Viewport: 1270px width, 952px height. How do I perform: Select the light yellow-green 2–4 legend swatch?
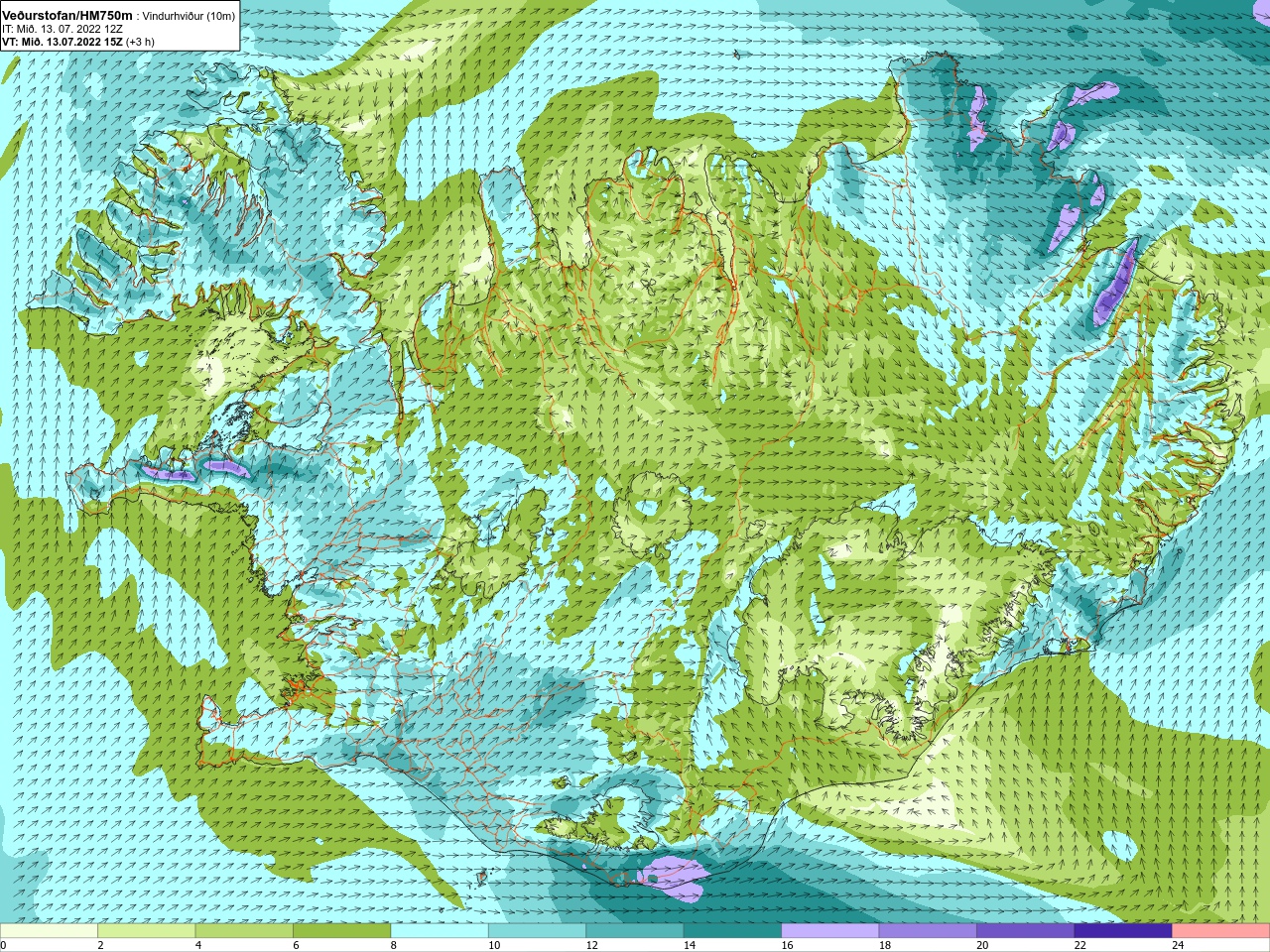(x=147, y=931)
